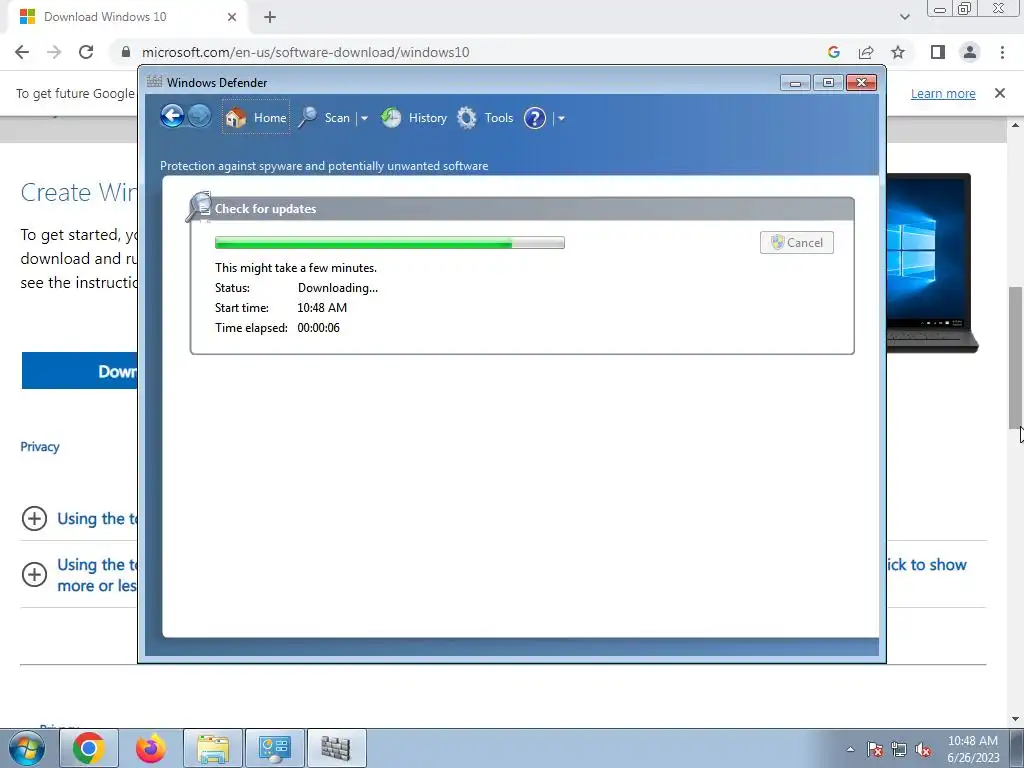
Task: Open Windows Defender Home
Action: [x=256, y=118]
